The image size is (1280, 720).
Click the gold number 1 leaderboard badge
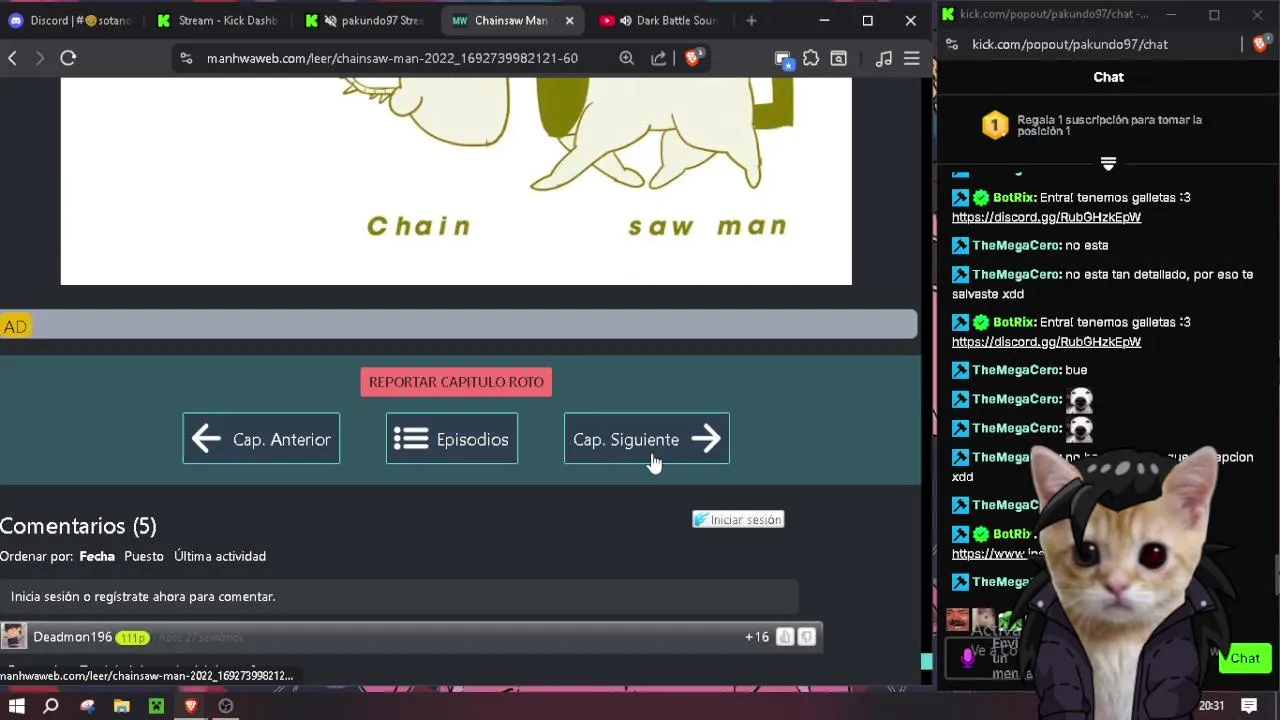995,125
